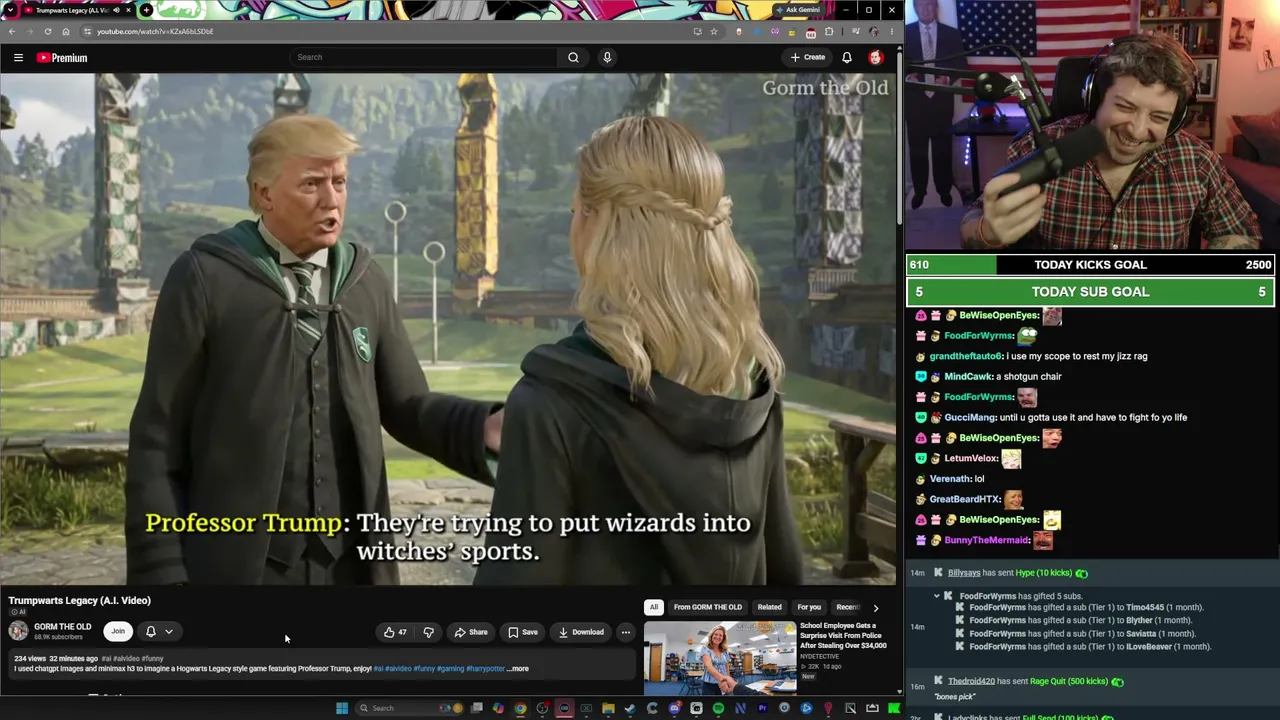Click the MindCawk username in chat
The height and width of the screenshot is (720, 1280).
(968, 377)
